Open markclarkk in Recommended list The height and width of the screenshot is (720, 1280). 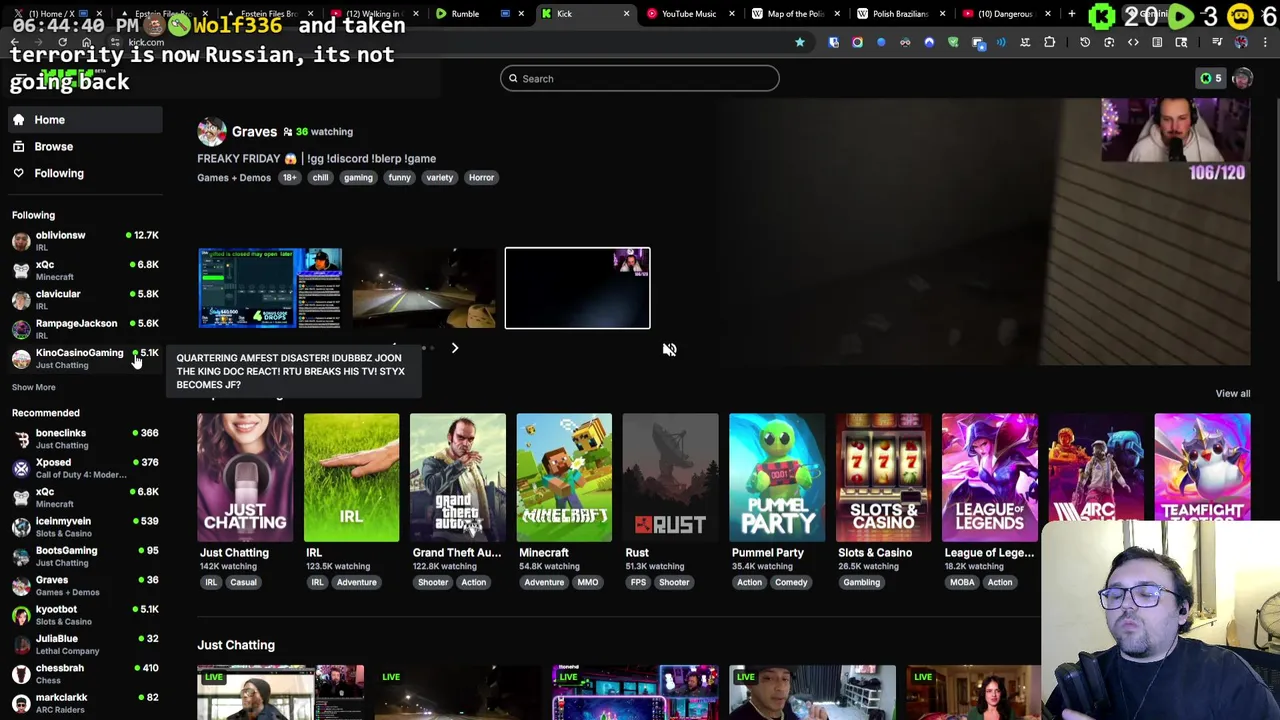coord(85,703)
